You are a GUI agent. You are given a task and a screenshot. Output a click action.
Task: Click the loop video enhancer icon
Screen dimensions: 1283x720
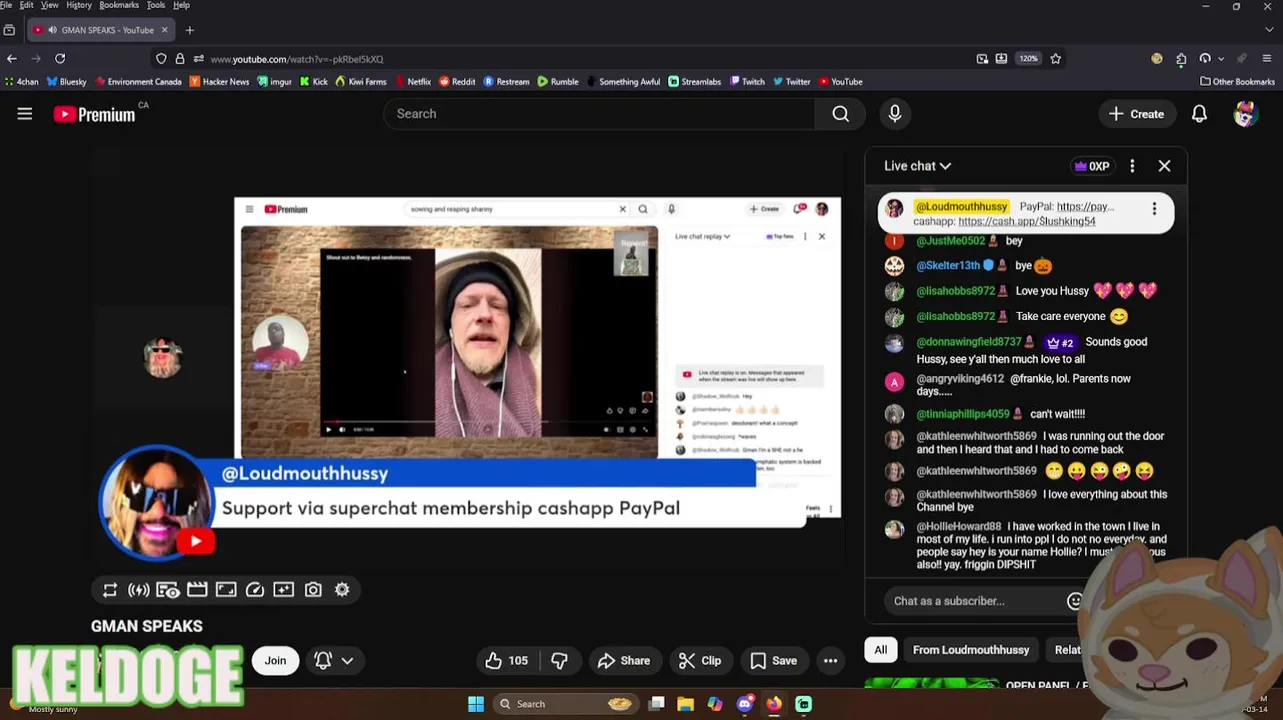[x=110, y=590]
